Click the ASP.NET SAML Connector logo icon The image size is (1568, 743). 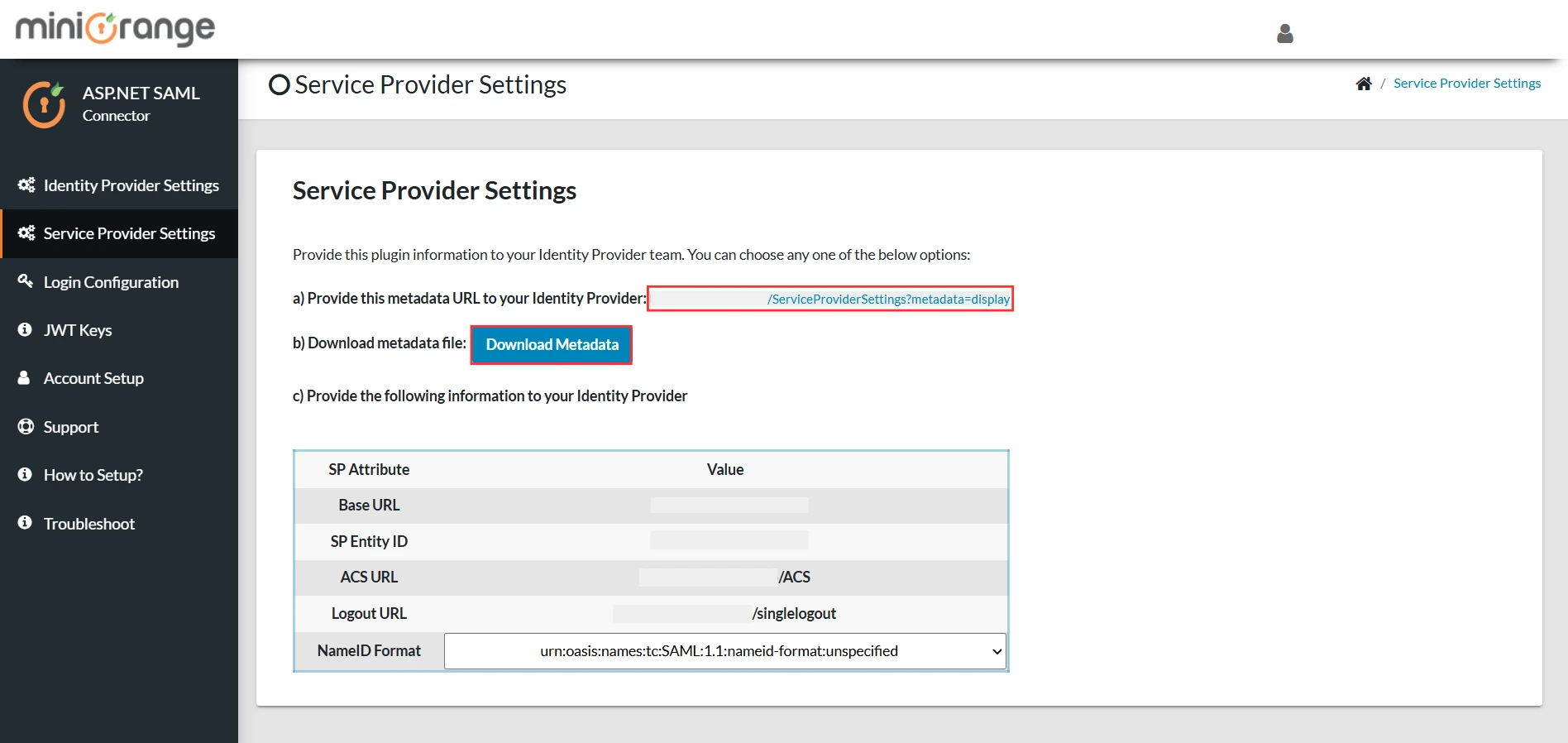[44, 104]
